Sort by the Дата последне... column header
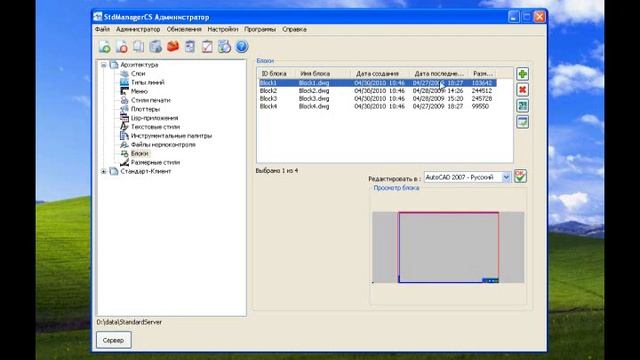This screenshot has width=640, height=360. click(x=438, y=73)
